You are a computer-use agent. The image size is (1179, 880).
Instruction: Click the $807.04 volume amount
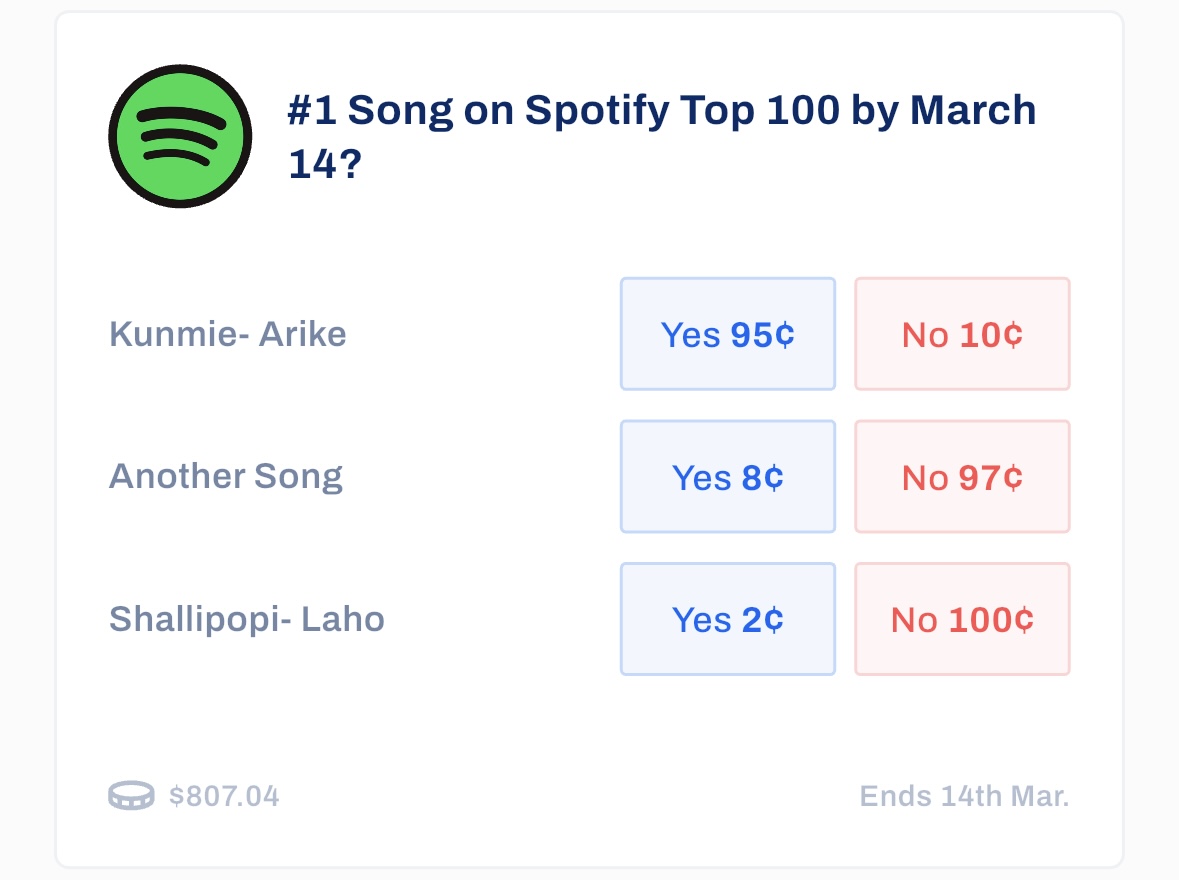coord(224,797)
